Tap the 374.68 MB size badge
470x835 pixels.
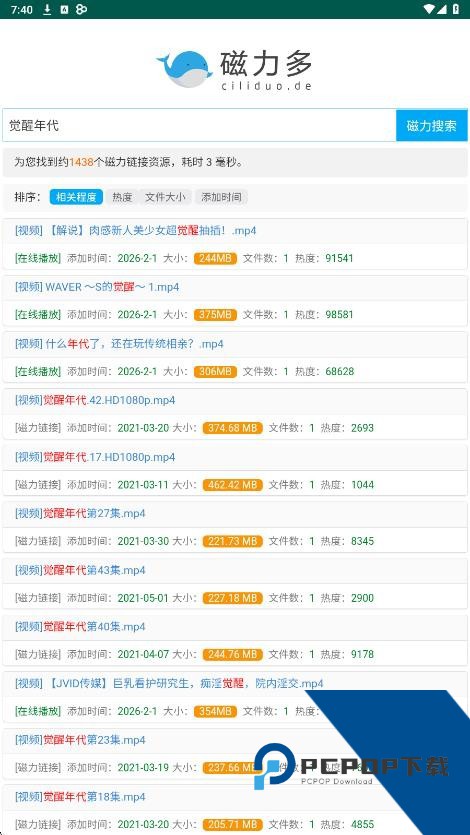233,428
